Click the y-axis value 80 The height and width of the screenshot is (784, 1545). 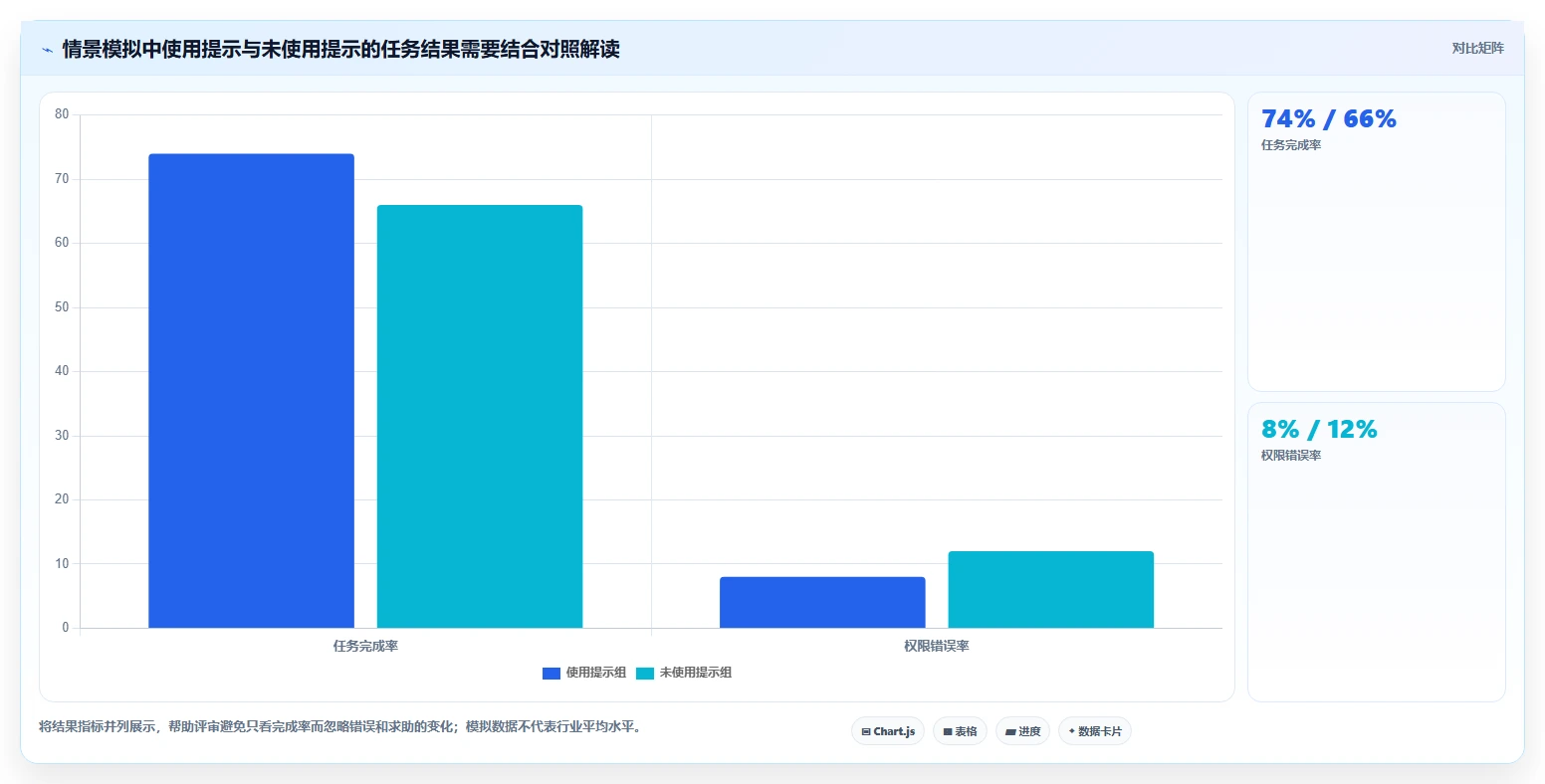(x=62, y=114)
